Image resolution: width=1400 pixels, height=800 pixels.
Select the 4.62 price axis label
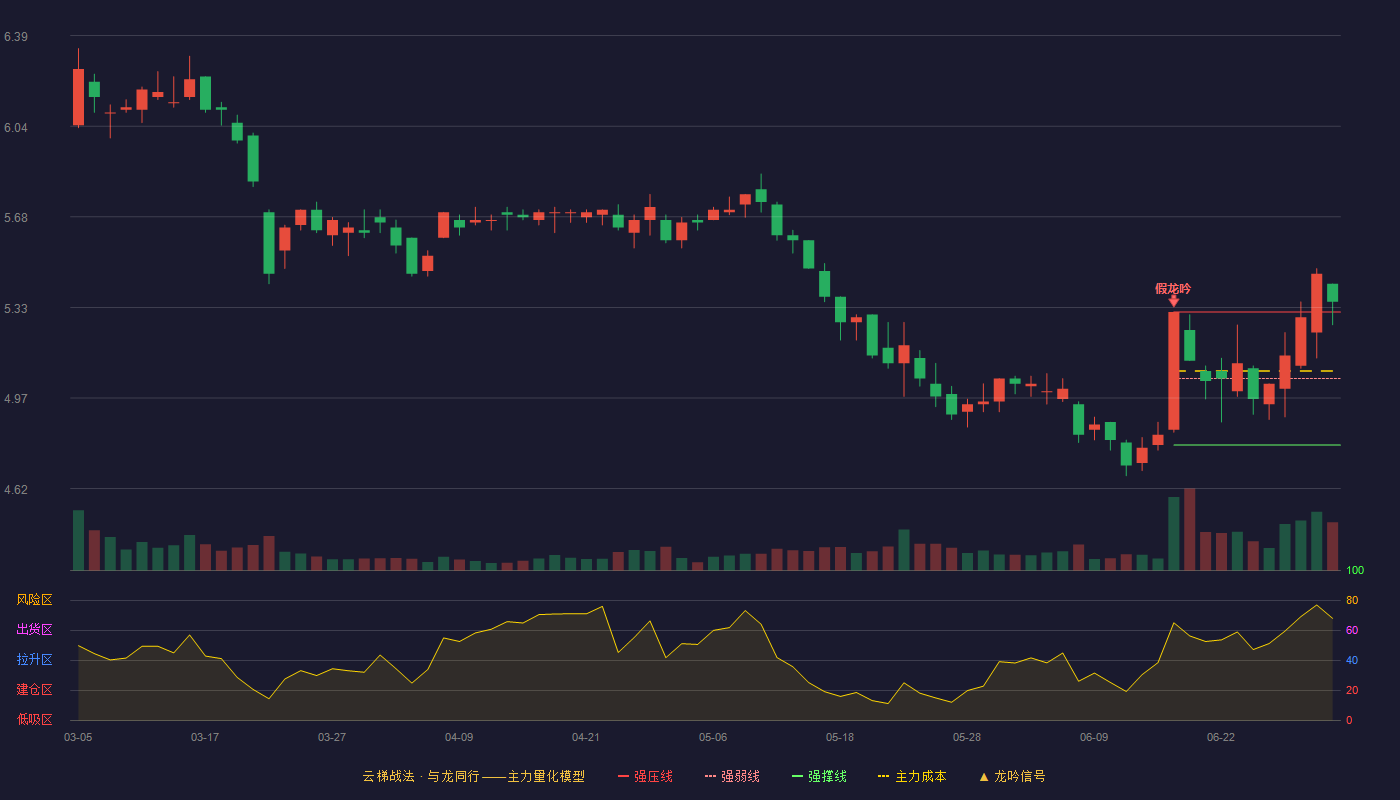pos(16,490)
